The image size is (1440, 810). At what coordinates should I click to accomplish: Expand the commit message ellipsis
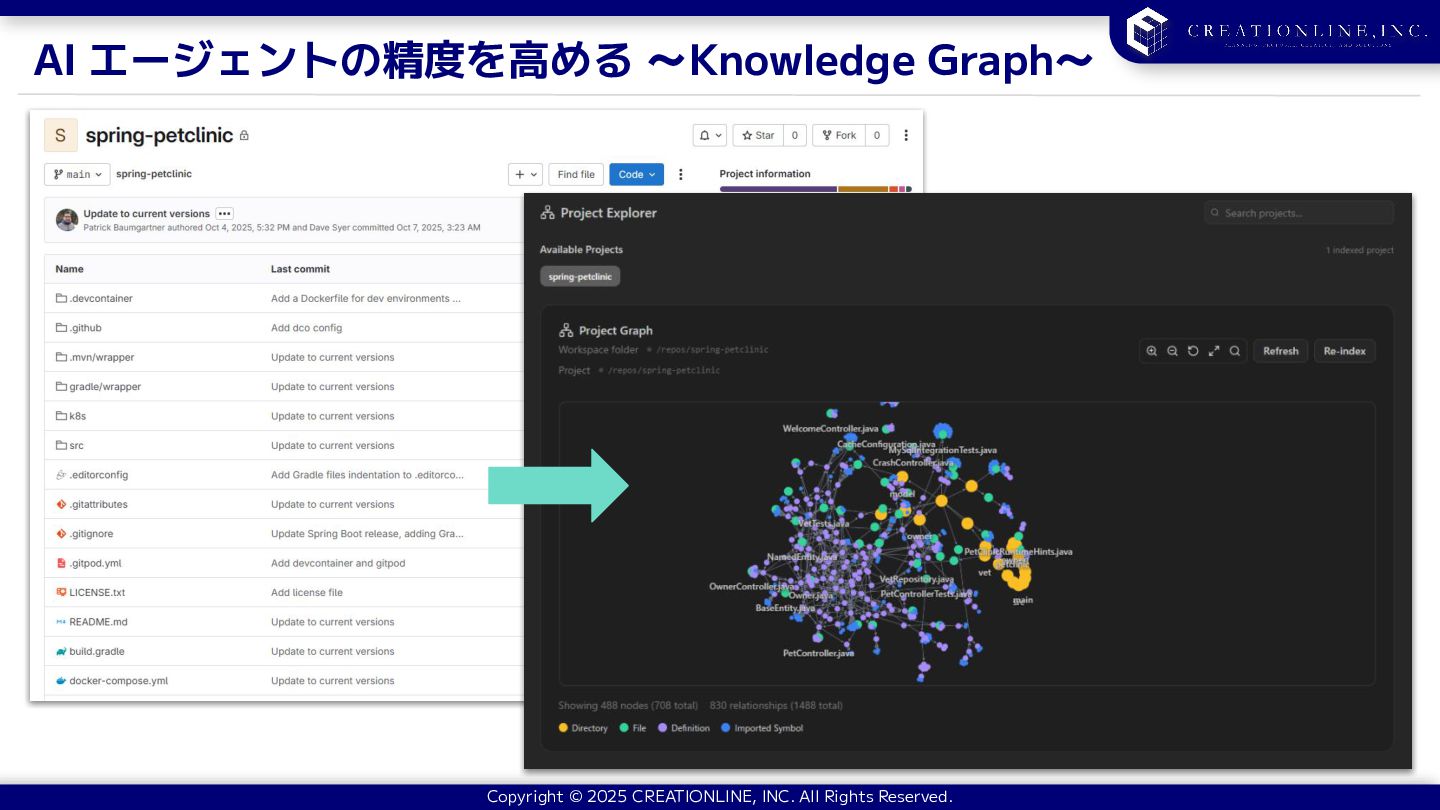224,213
